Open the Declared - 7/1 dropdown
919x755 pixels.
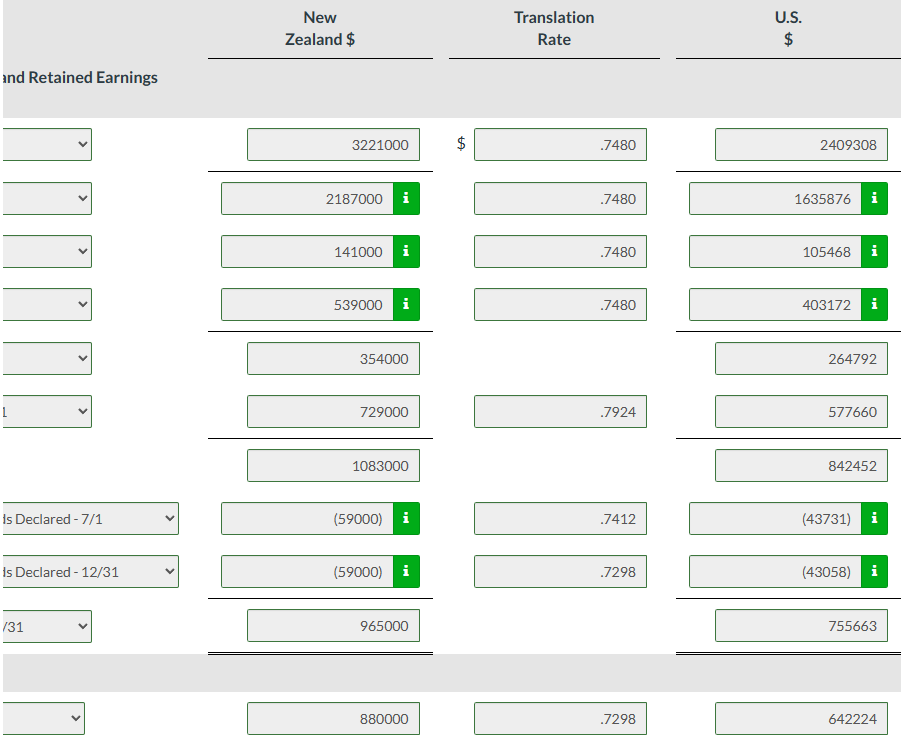click(90, 518)
